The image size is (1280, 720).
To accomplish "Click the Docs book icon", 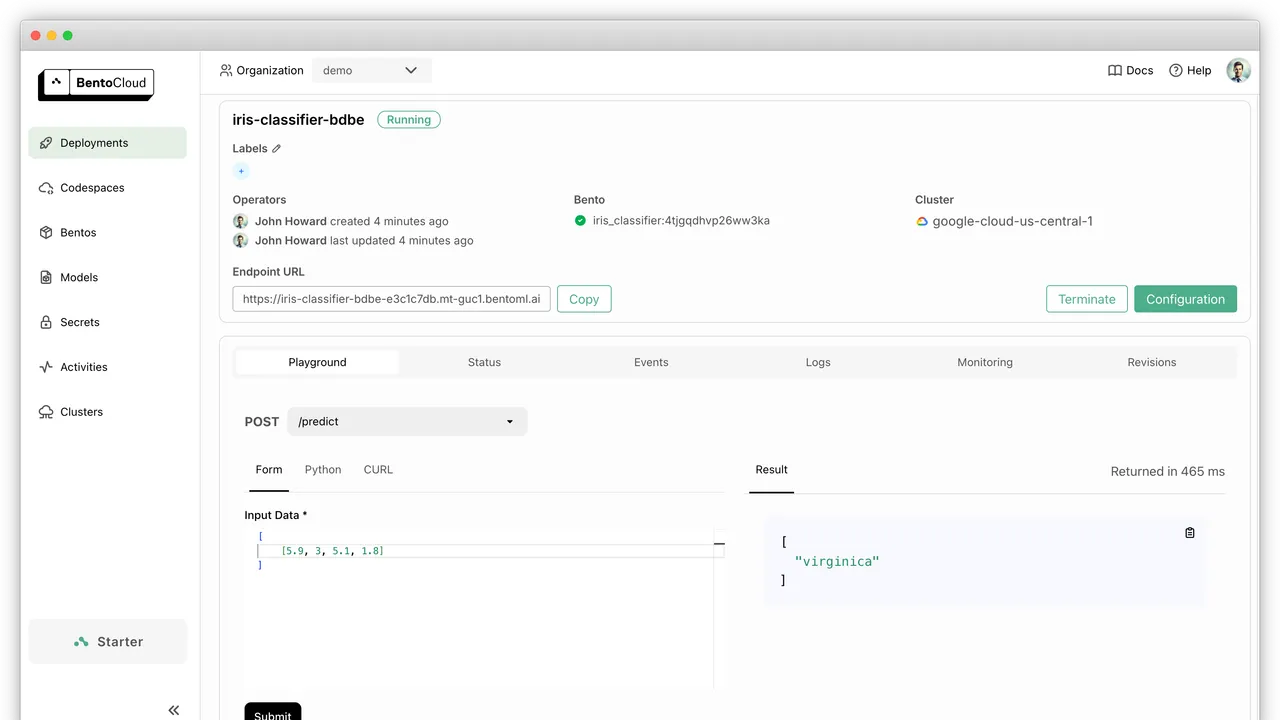I will coord(1115,71).
